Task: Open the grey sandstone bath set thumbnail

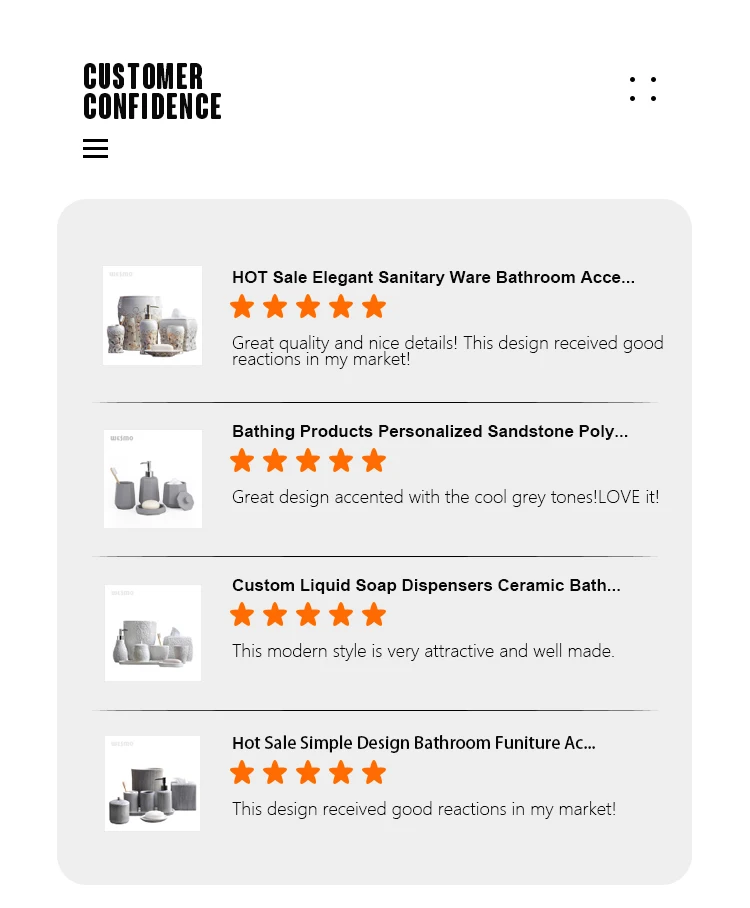Action: (153, 479)
